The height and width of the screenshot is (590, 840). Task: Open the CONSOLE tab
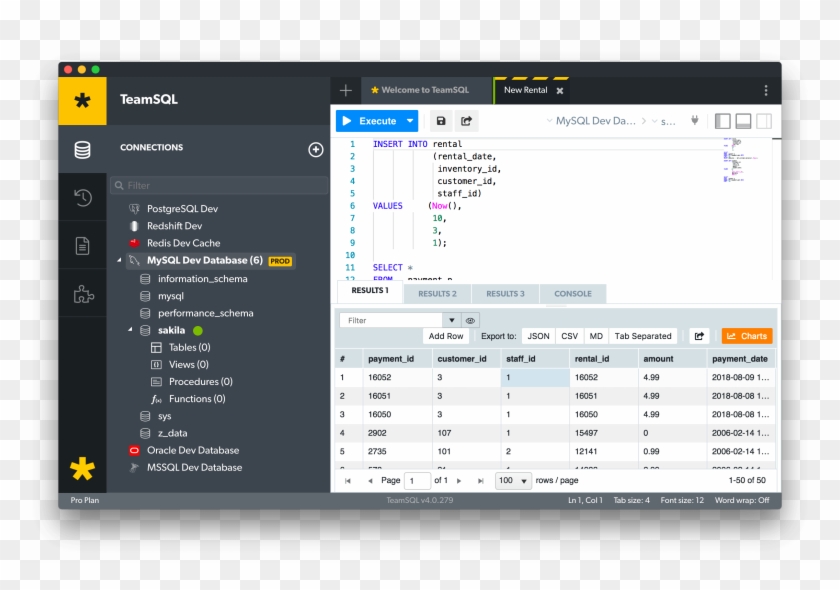[x=572, y=293]
